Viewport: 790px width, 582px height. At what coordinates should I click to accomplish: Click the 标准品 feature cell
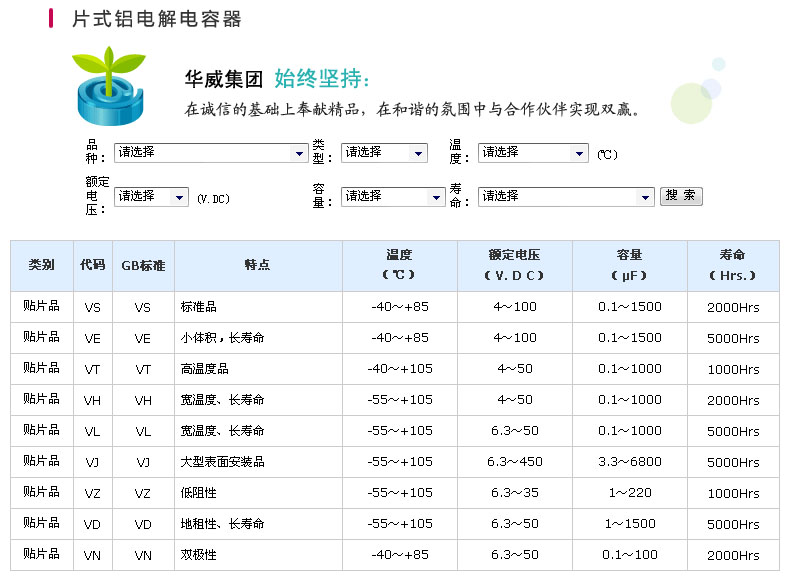258,307
